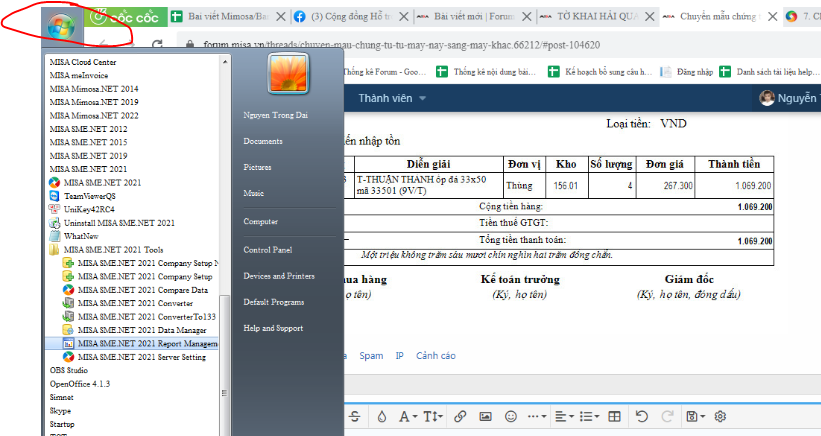Open the text color droplet tool
Image resolution: width=821 pixels, height=436 pixels.
tap(382, 417)
